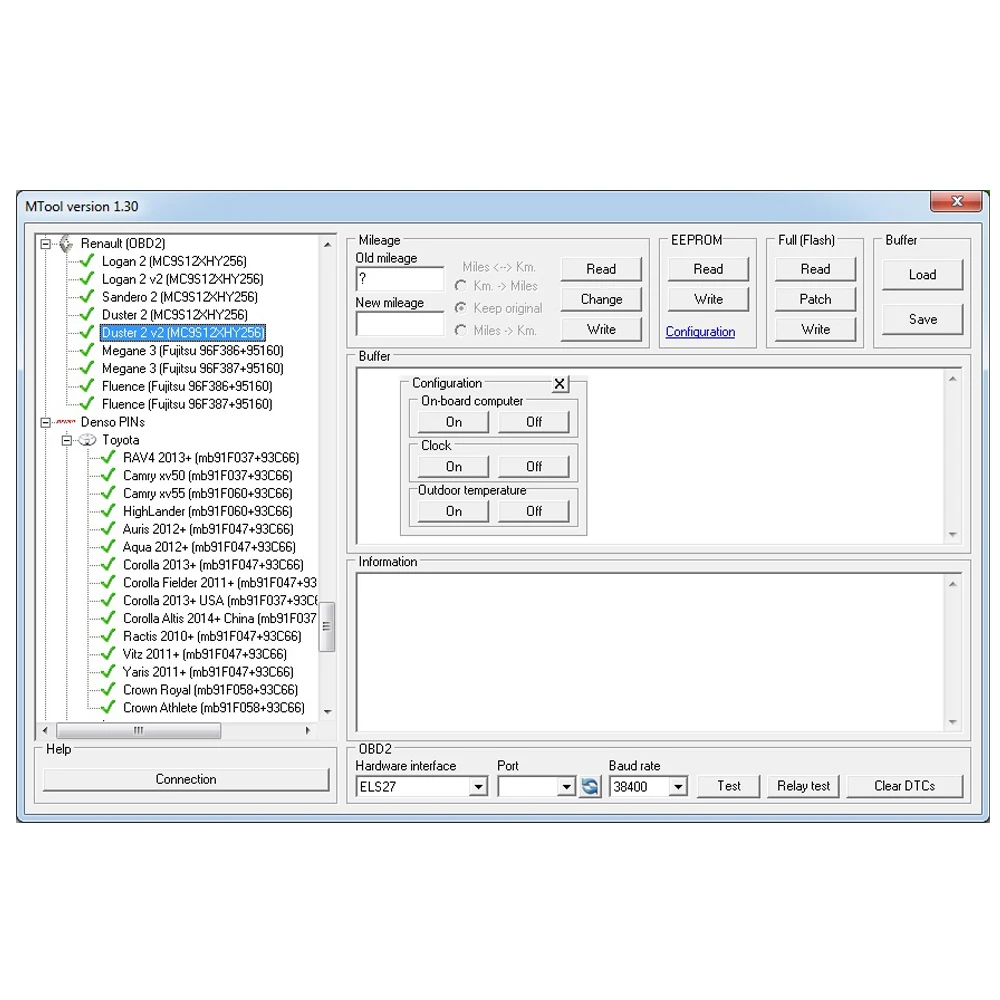1000x1000 pixels.
Task: Select Yaris 2011+ (mb91F047+93C66)
Action: coord(208,672)
